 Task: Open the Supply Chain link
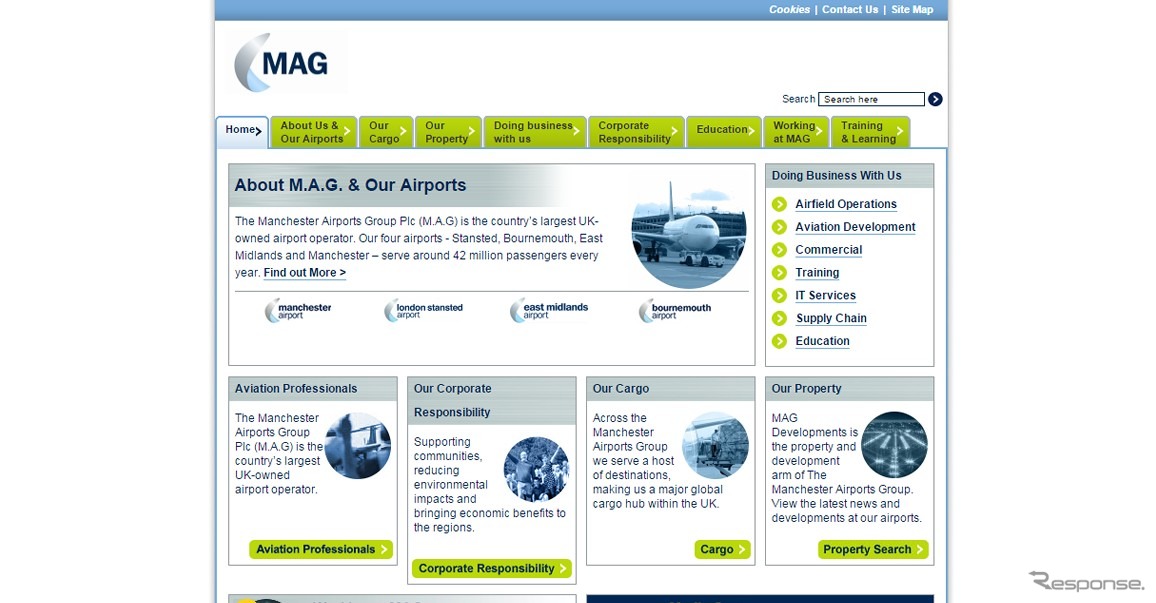831,318
